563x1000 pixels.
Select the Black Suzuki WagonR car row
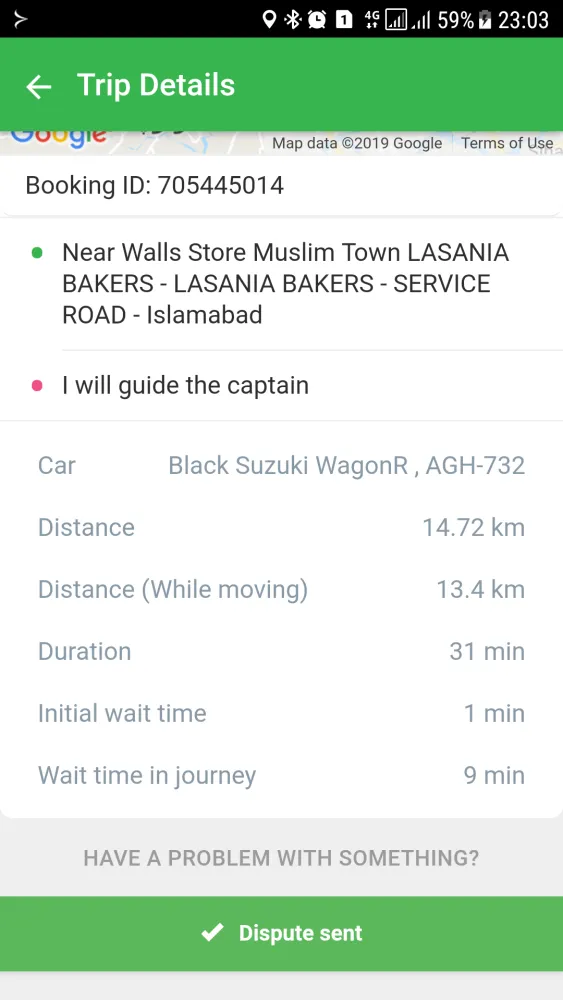281,466
